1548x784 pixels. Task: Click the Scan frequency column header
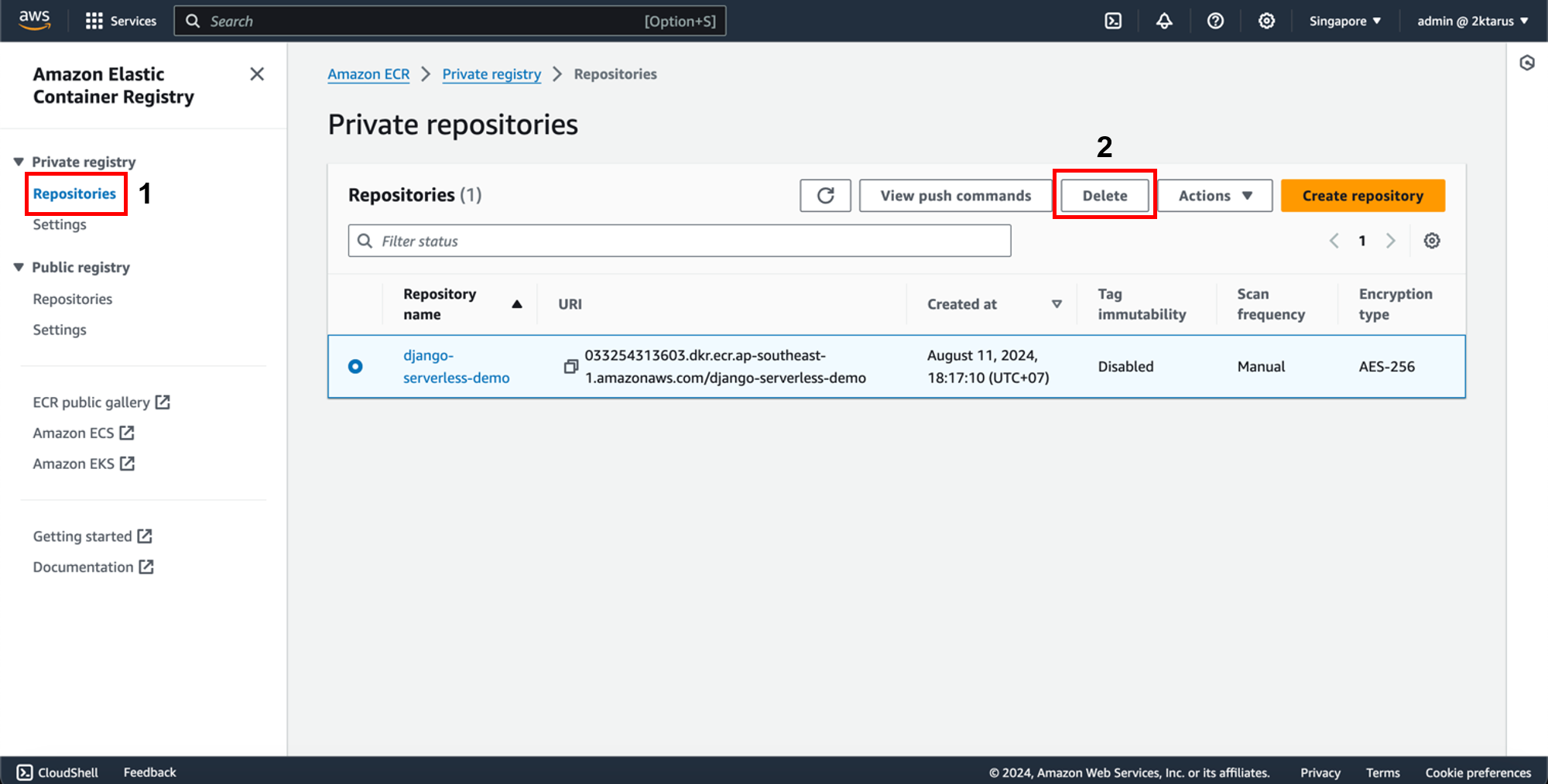tap(1271, 304)
